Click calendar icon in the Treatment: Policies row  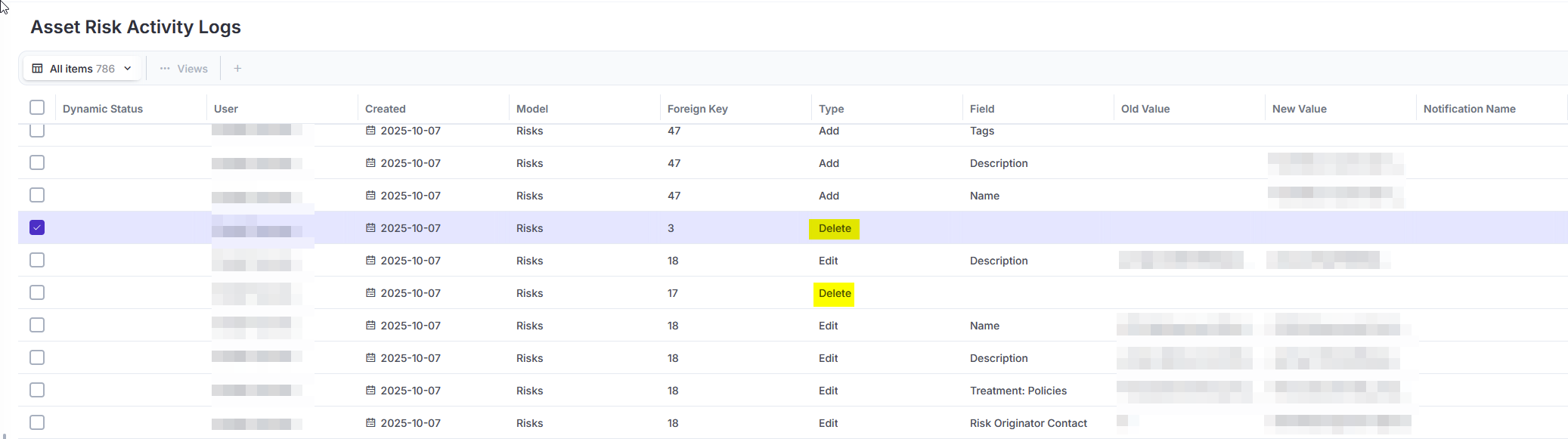pyautogui.click(x=370, y=390)
